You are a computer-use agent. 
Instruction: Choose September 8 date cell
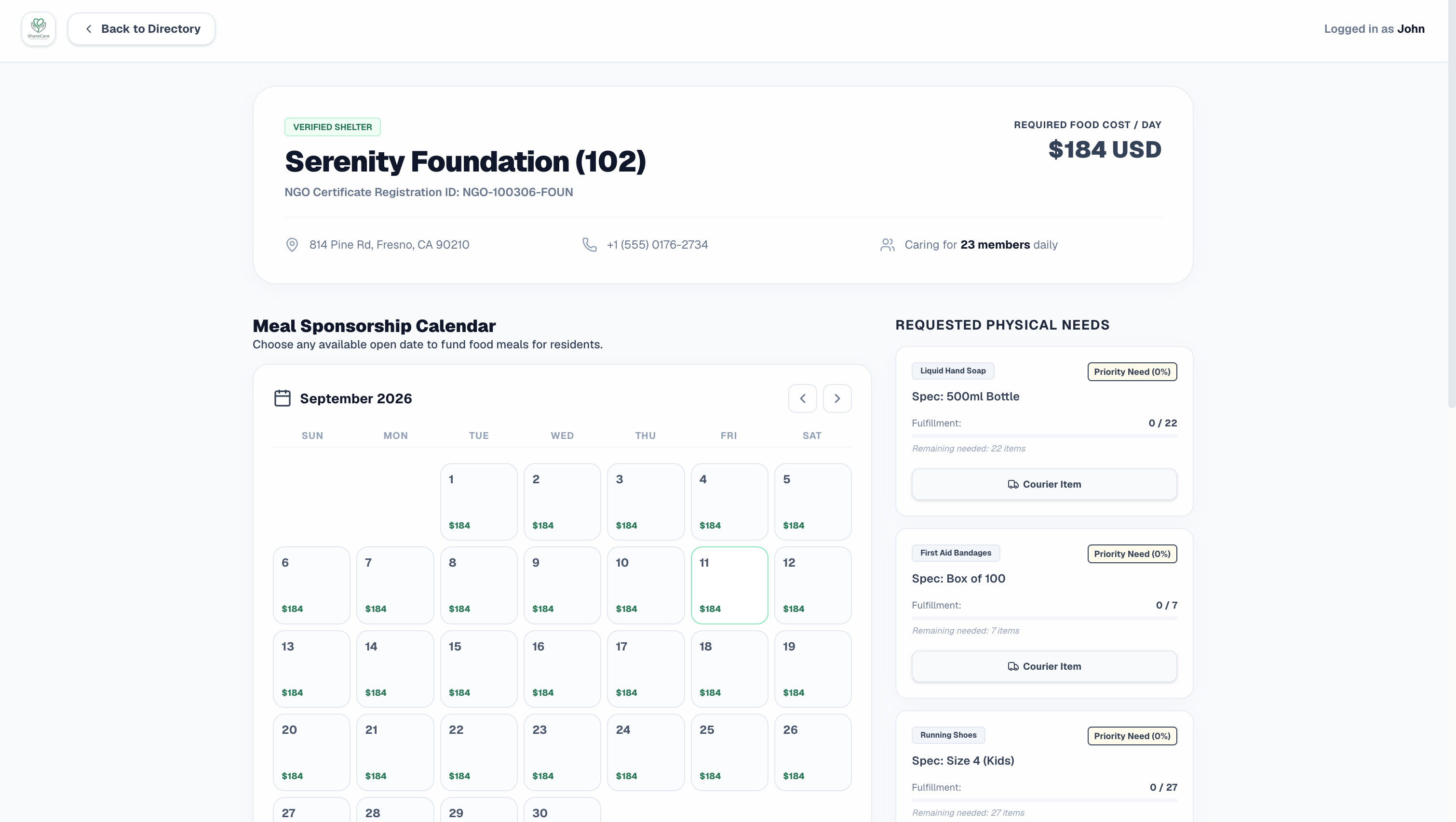tap(479, 585)
